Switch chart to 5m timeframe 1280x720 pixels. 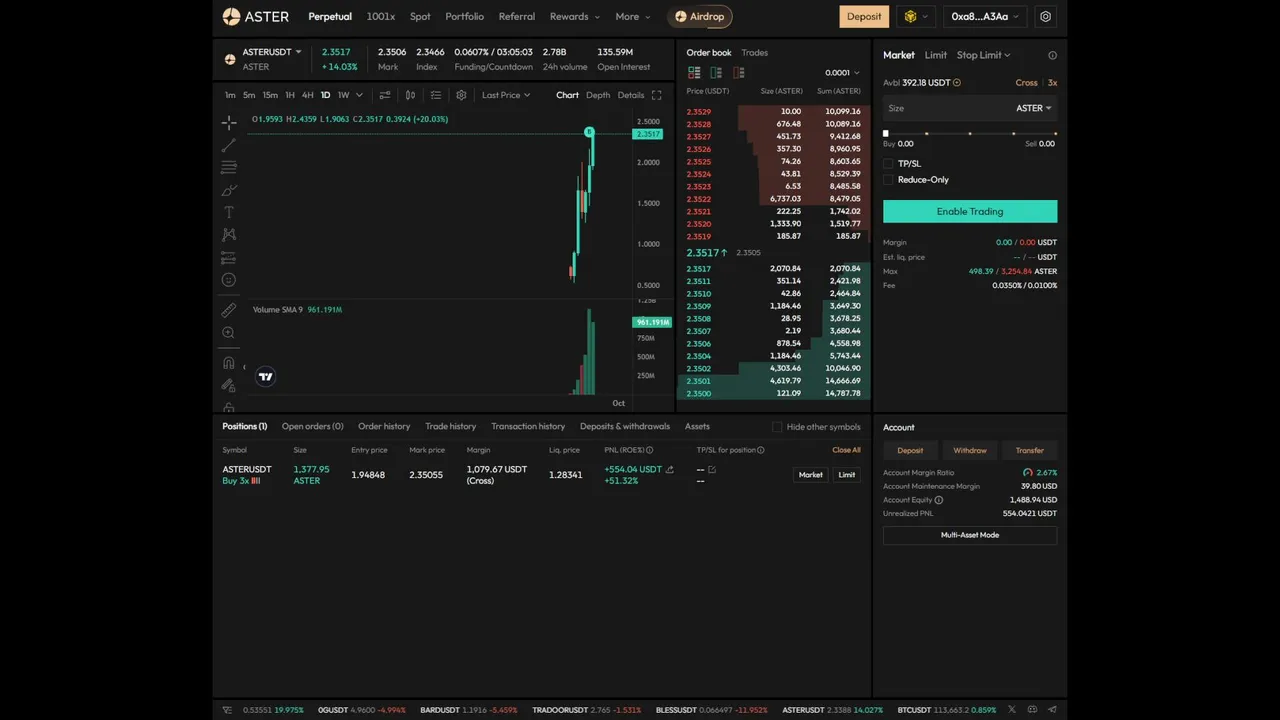click(x=249, y=95)
